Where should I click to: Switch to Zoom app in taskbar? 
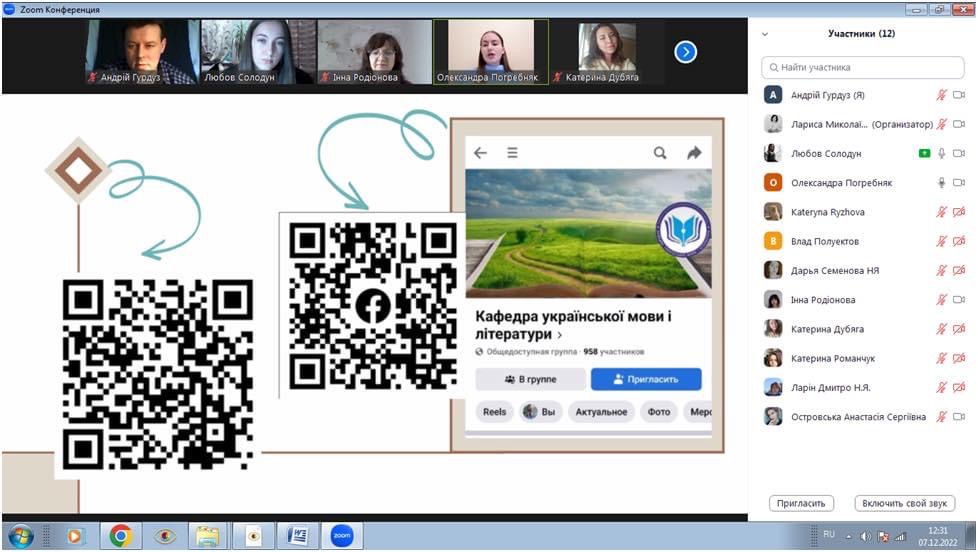(342, 536)
